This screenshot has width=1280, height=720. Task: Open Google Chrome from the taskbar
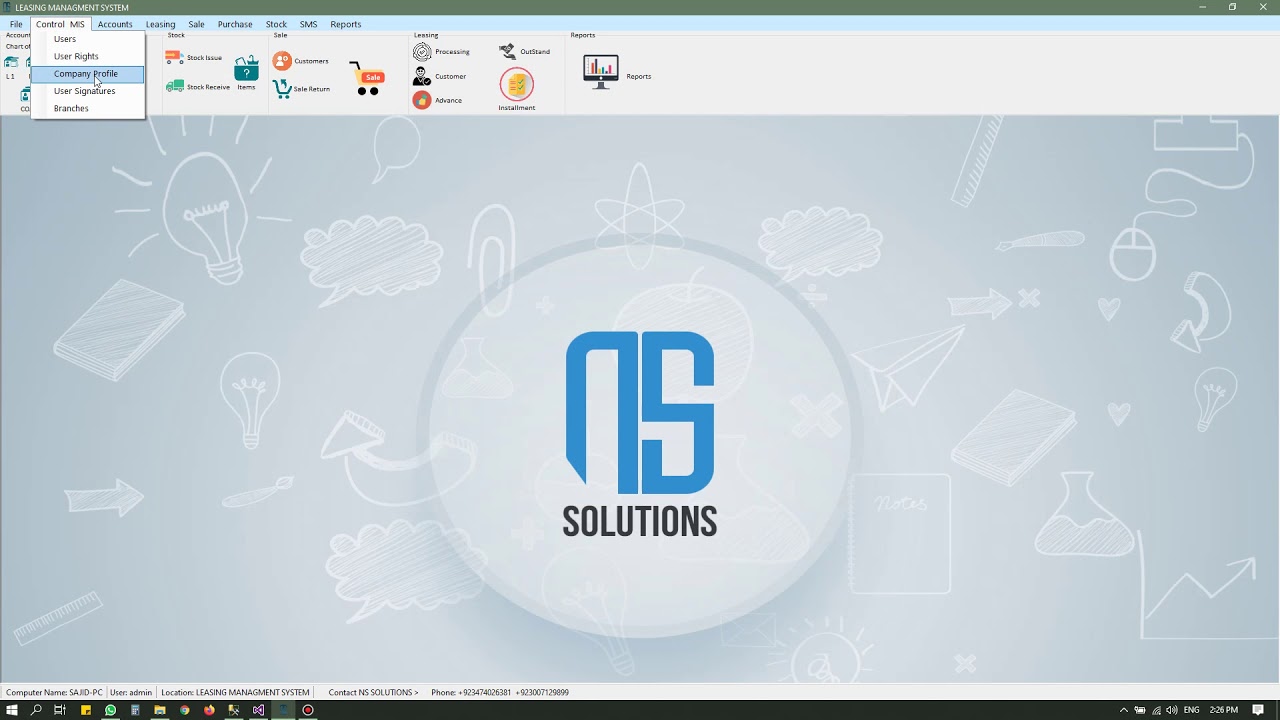[x=184, y=710]
